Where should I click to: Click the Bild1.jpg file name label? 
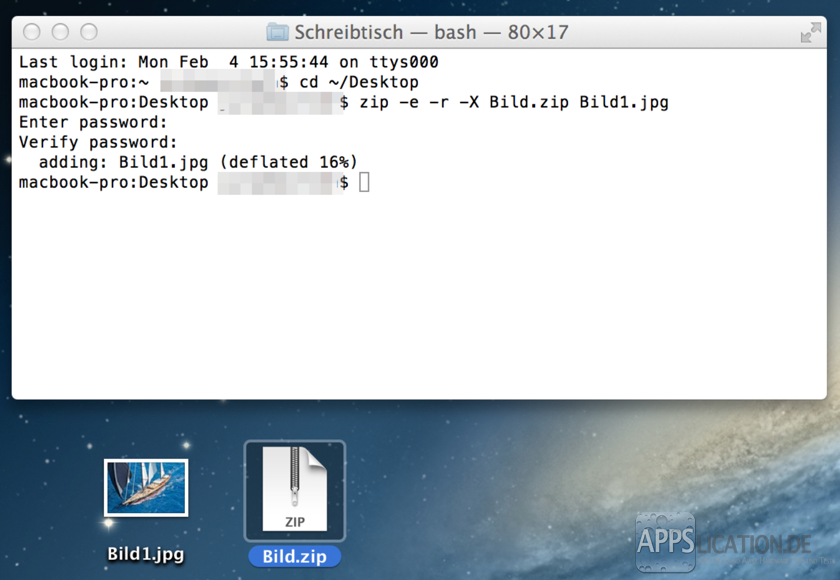pyautogui.click(x=146, y=553)
